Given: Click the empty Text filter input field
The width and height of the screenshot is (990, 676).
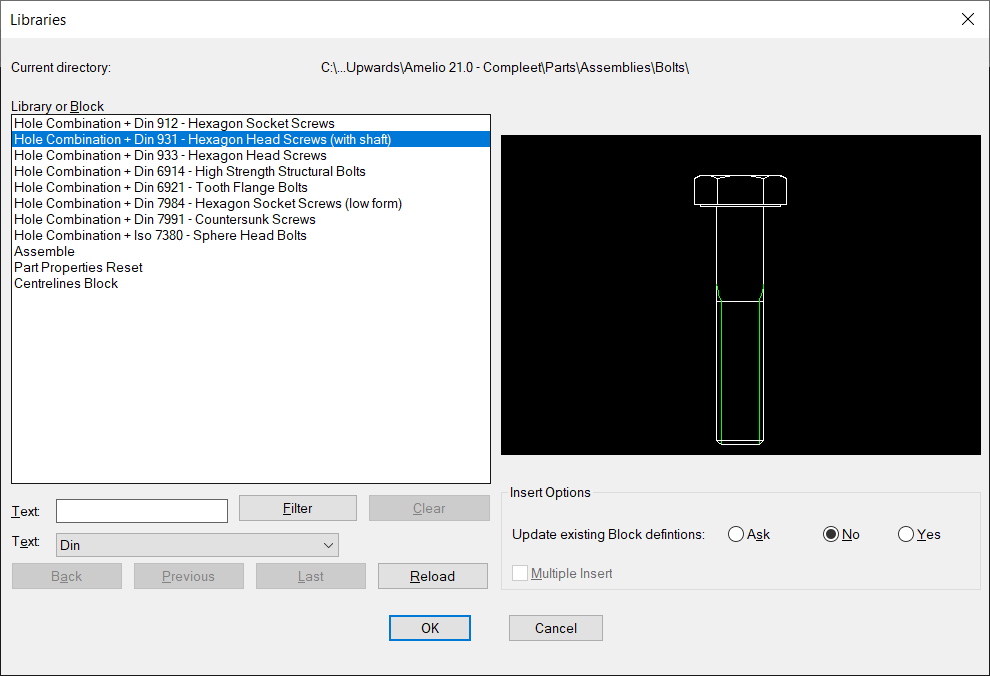Looking at the screenshot, I should pyautogui.click(x=142, y=511).
